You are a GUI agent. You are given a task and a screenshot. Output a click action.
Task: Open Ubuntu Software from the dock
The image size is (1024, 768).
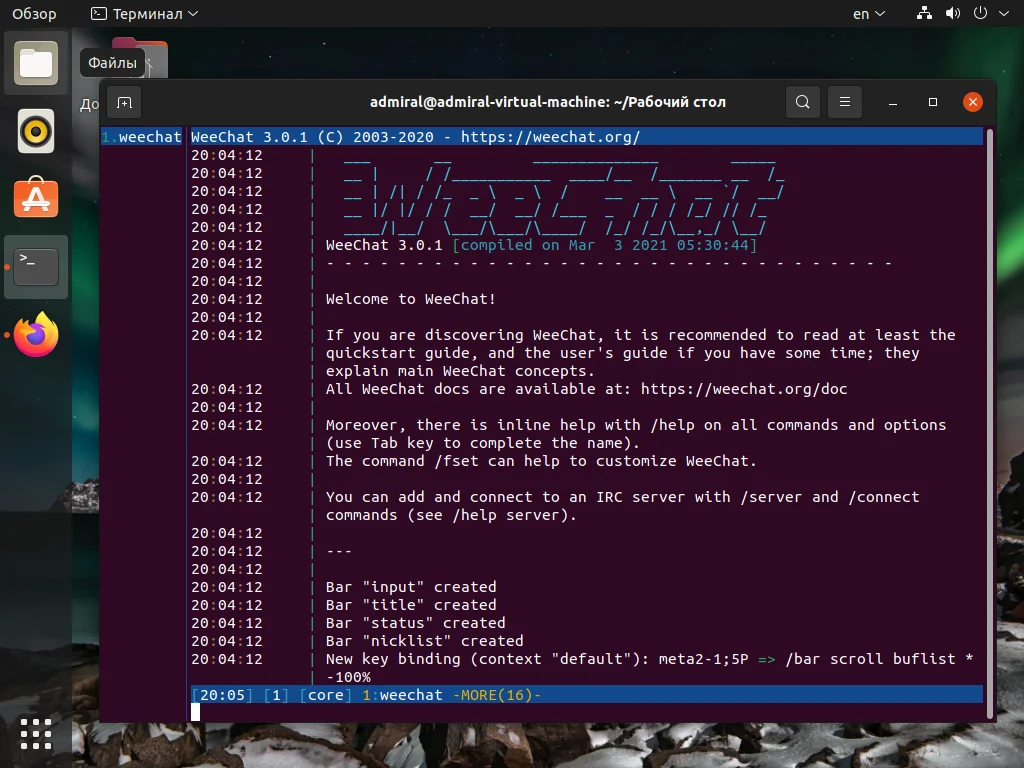pyautogui.click(x=36, y=198)
